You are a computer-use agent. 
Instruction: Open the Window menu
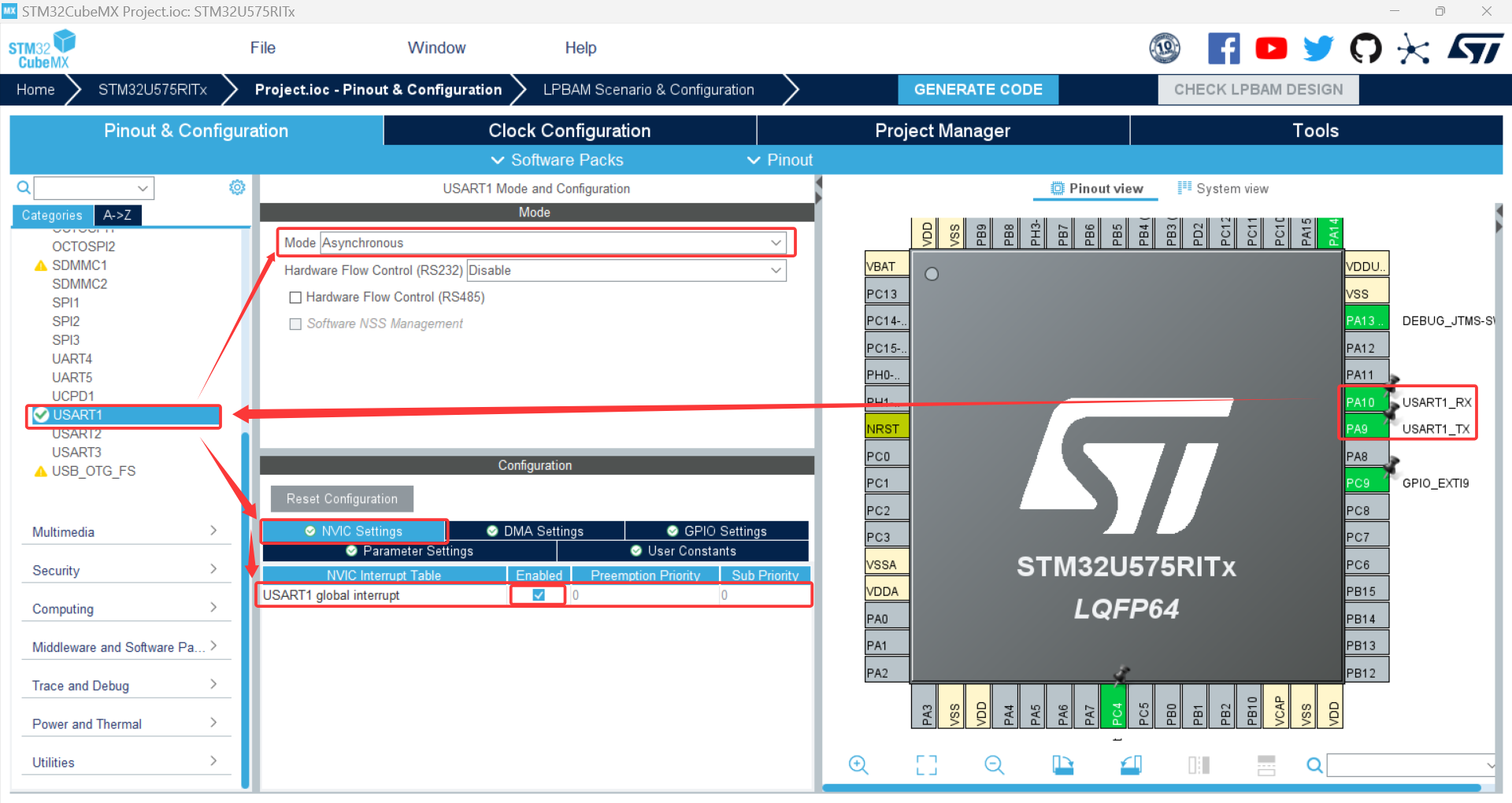(436, 48)
